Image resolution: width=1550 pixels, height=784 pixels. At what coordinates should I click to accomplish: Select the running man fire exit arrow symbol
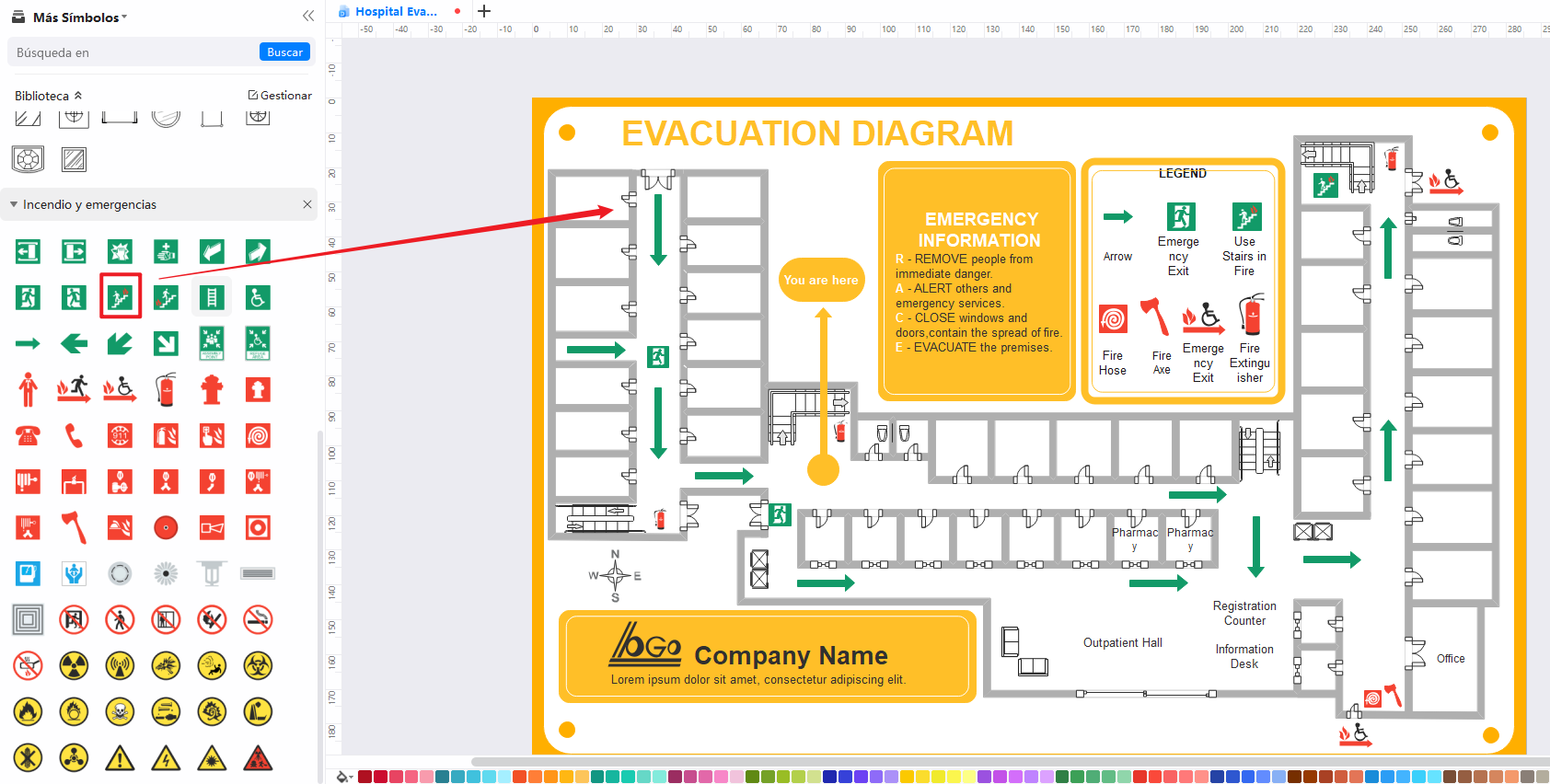(74, 389)
